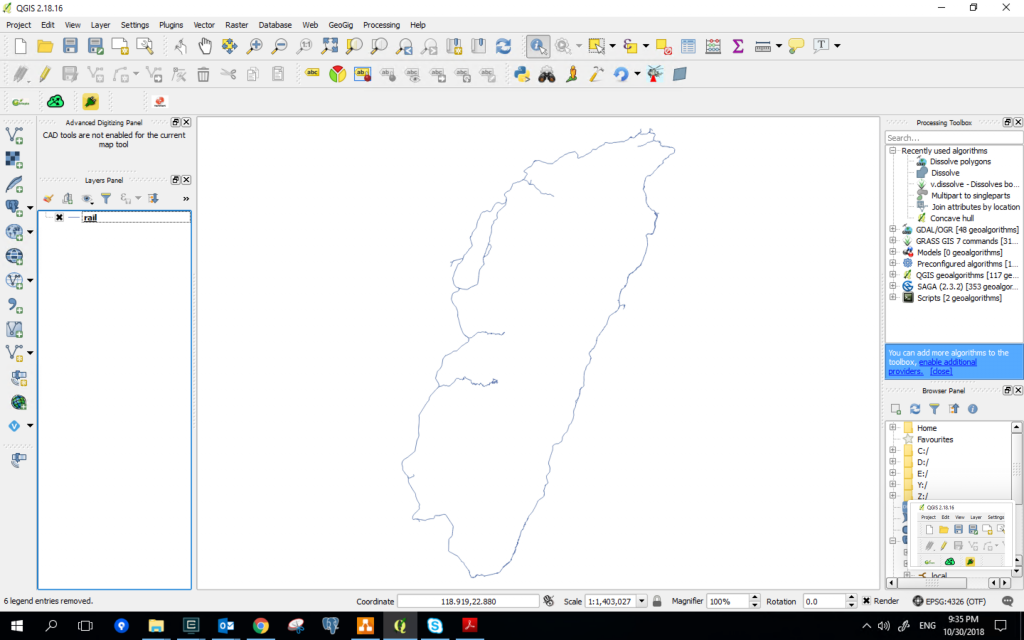Click the coordinate input field

coord(468,601)
